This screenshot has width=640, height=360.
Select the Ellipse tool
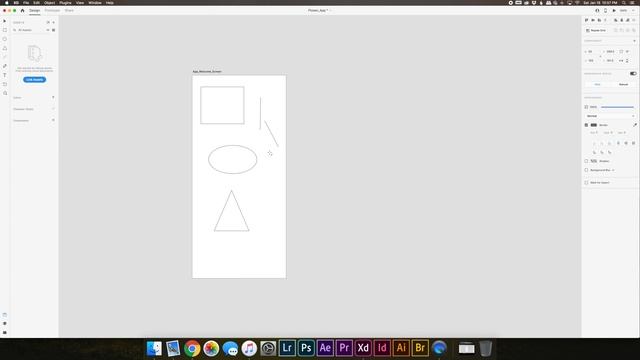[x=5, y=39]
